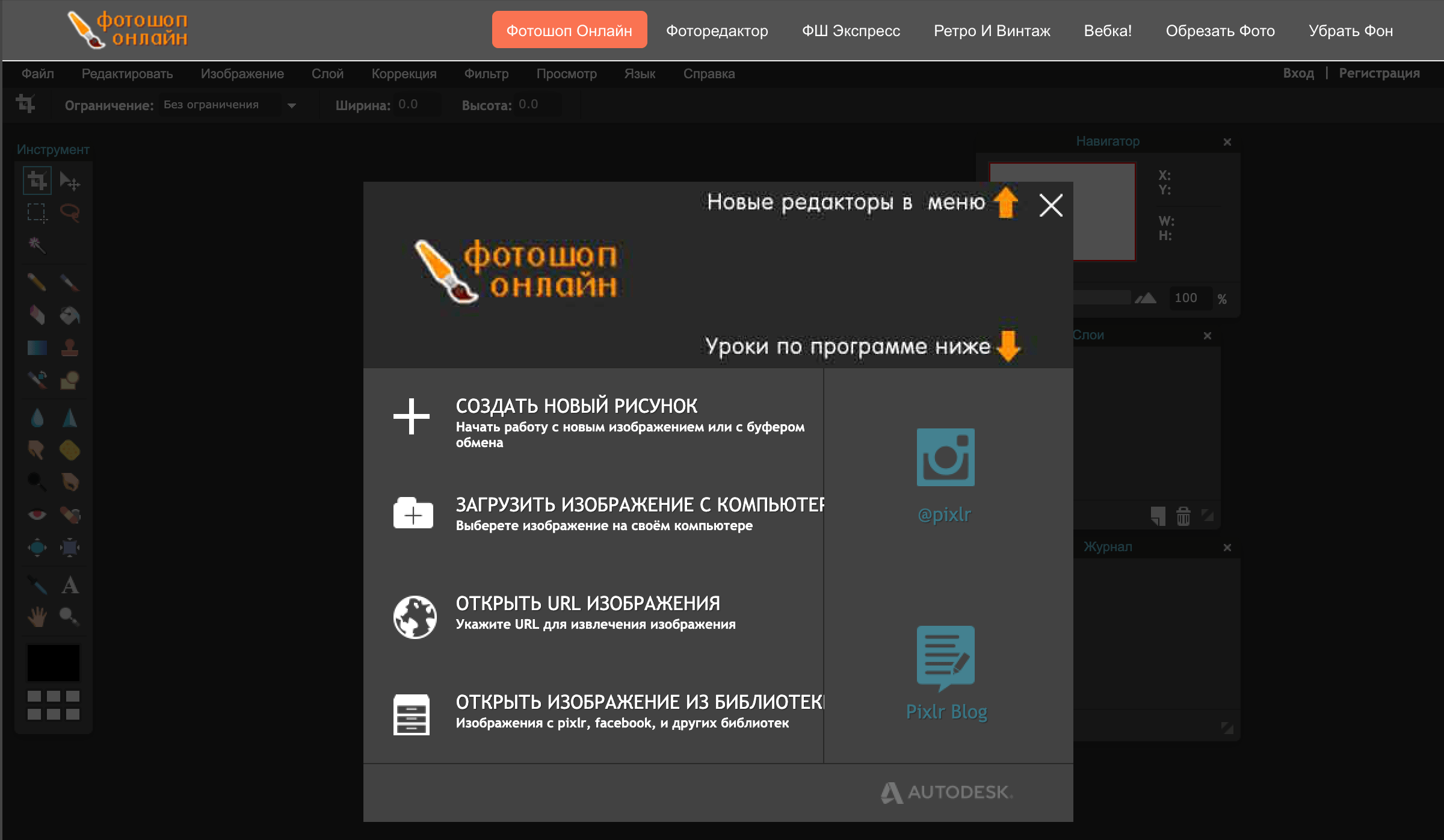Select the Bloat tool
The height and width of the screenshot is (840, 1444).
coord(37,547)
